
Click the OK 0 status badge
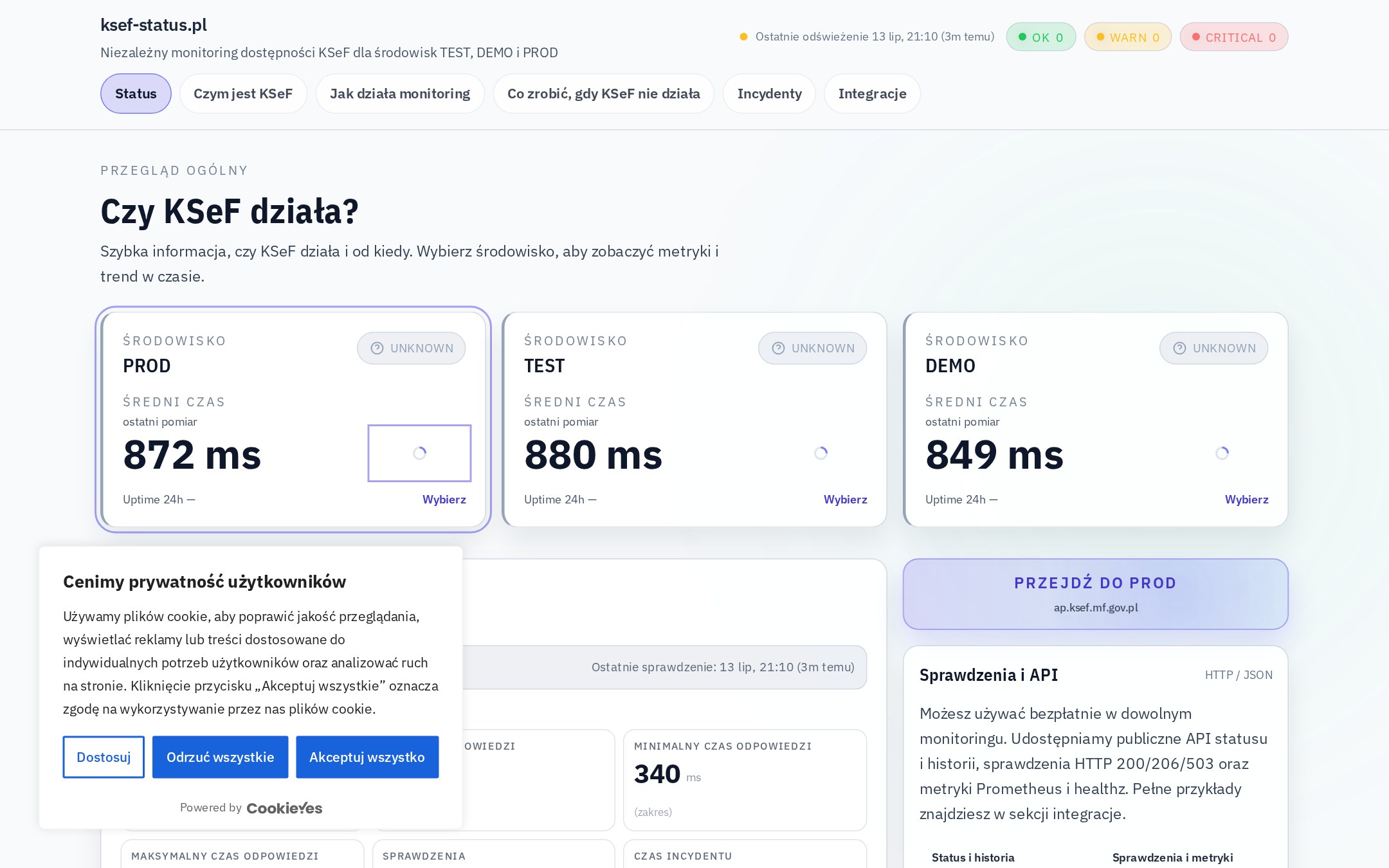1041,37
